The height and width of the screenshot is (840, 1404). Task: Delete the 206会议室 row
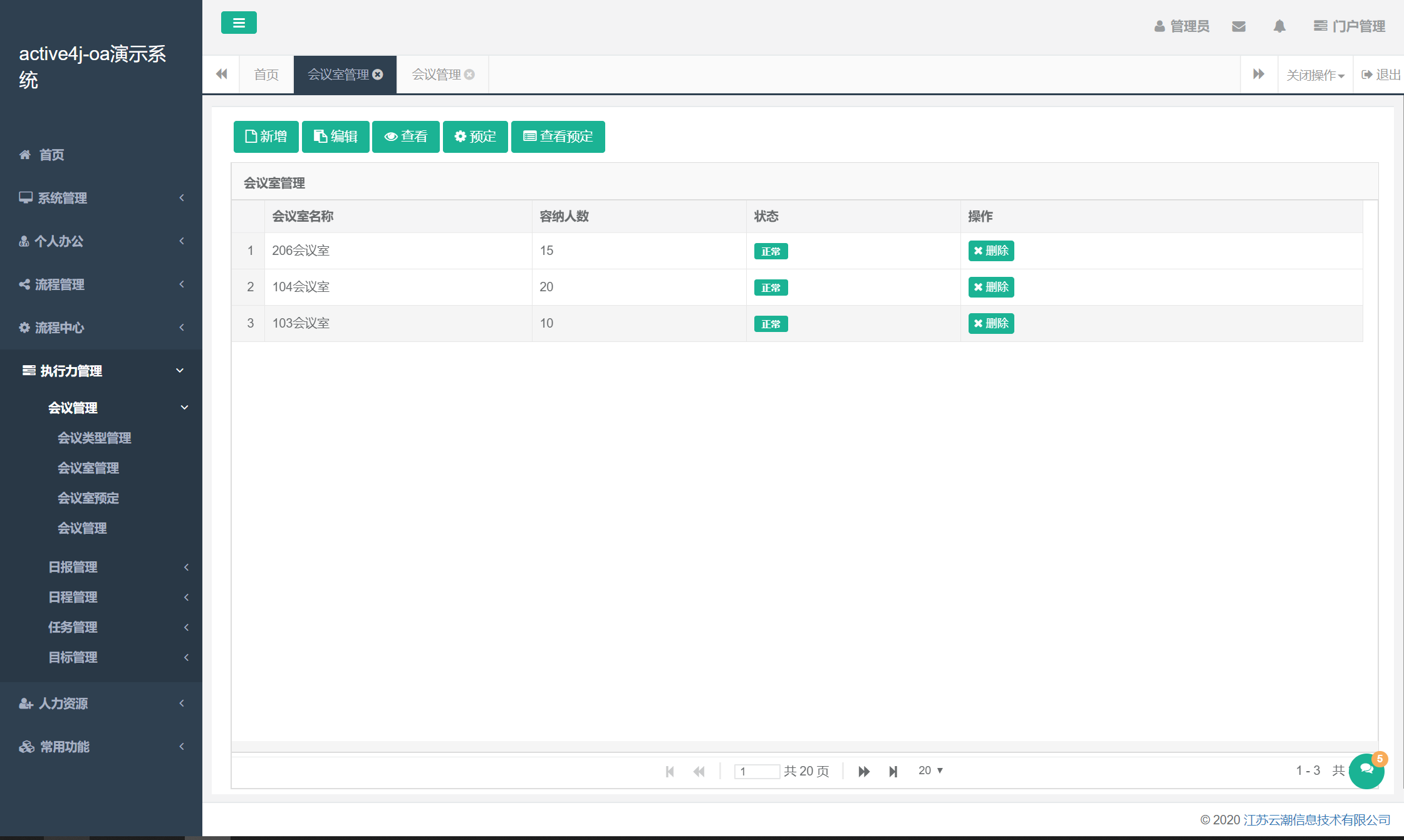(x=991, y=251)
